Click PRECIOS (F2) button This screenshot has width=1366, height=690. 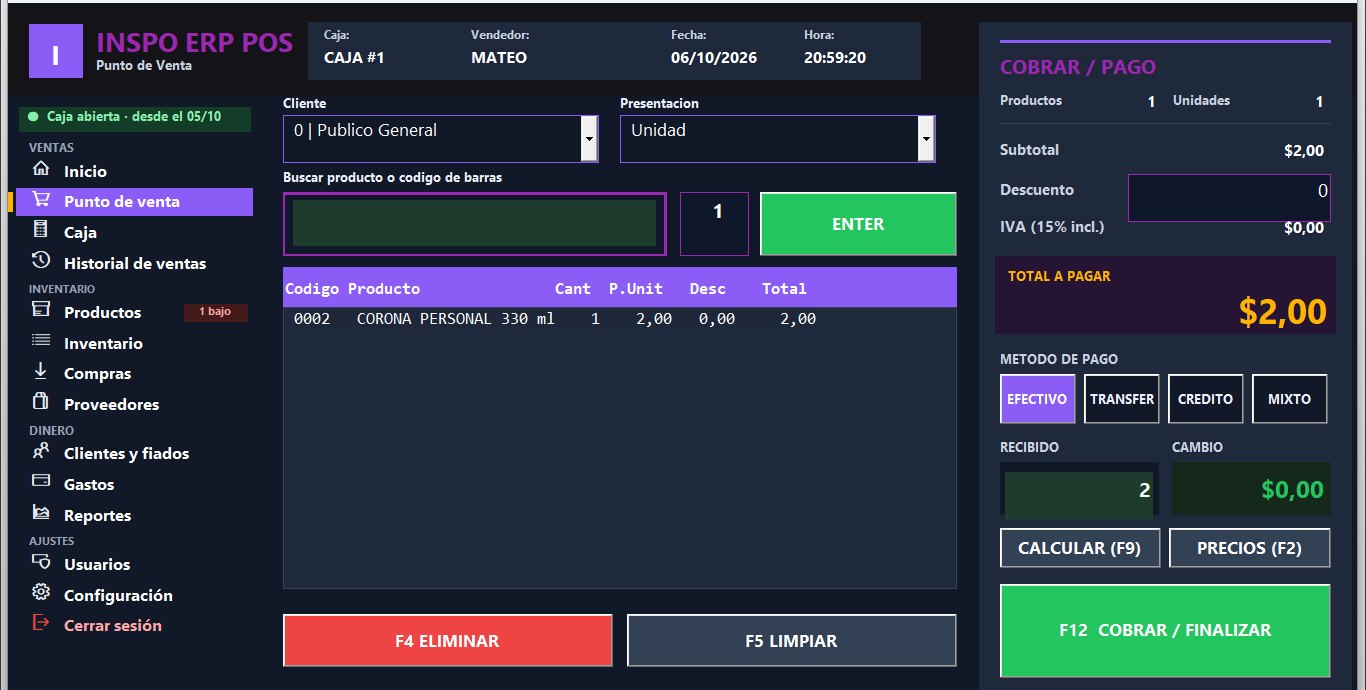point(1249,548)
